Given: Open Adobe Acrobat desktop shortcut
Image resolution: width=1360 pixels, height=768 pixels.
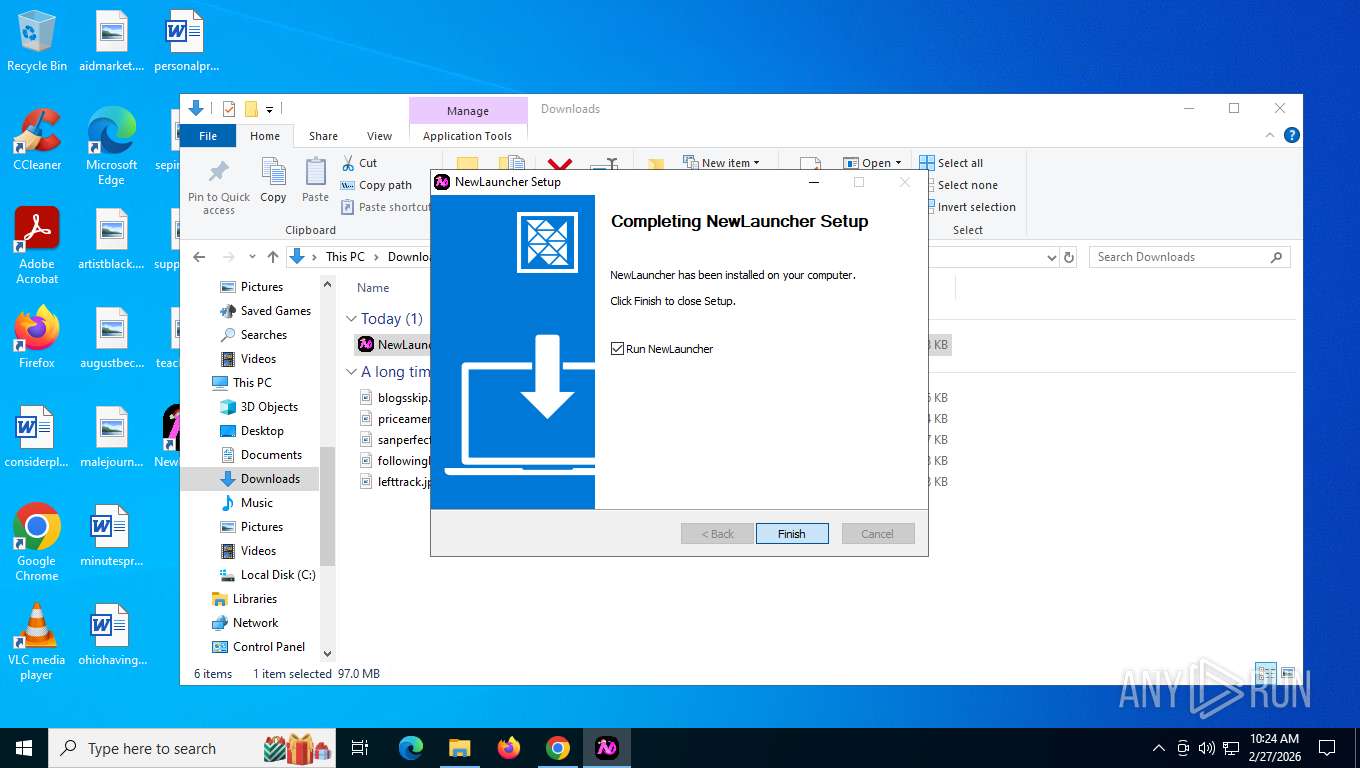Looking at the screenshot, I should pyautogui.click(x=37, y=245).
